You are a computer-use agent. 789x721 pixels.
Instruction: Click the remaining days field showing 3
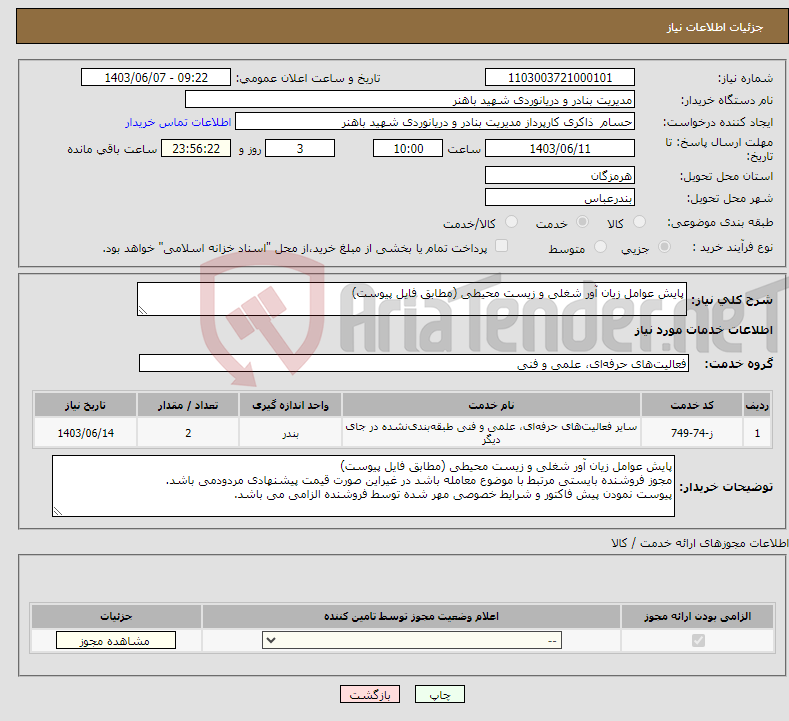[300, 148]
